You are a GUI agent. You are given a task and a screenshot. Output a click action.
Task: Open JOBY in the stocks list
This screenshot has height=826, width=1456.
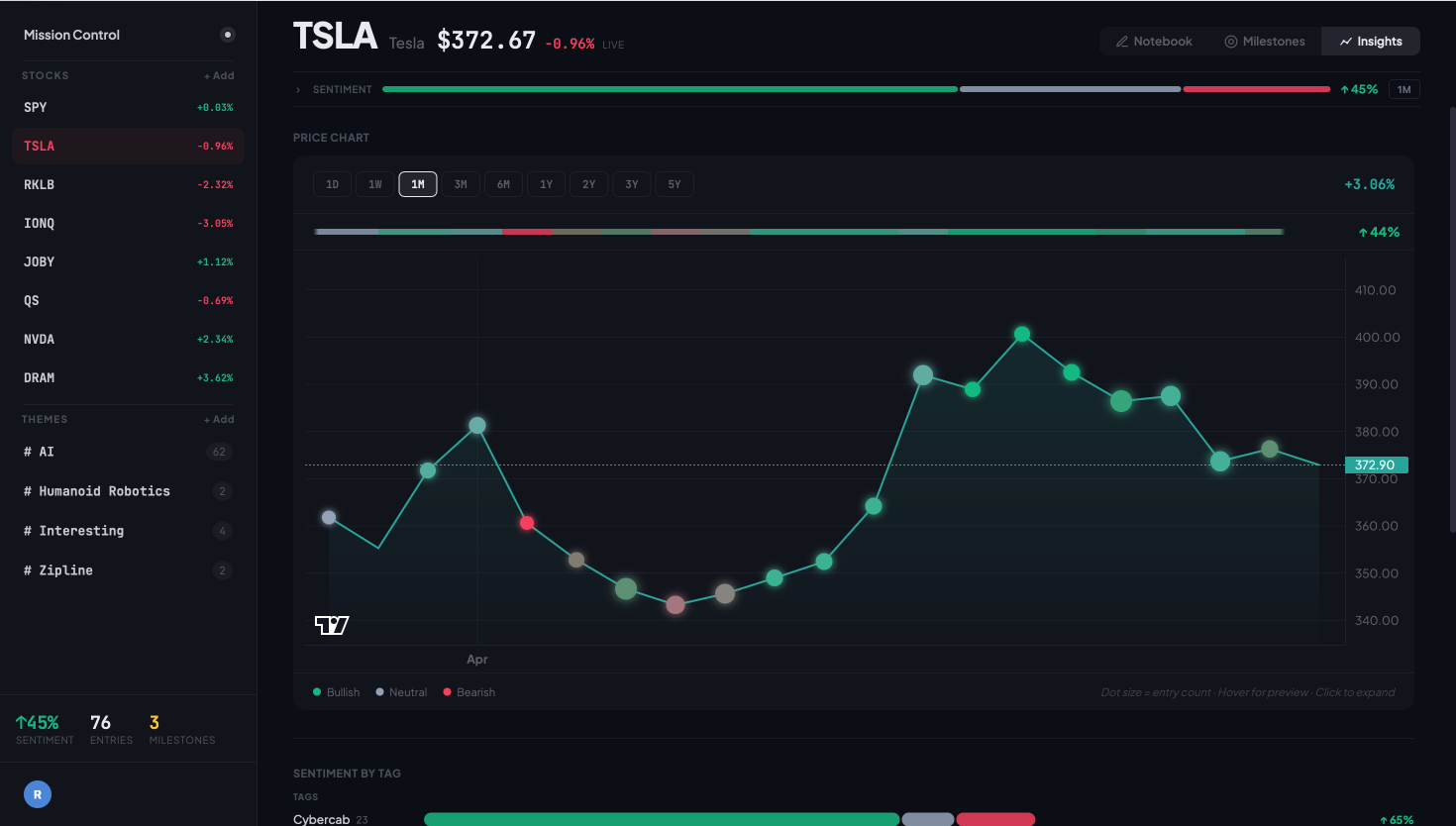coord(128,261)
